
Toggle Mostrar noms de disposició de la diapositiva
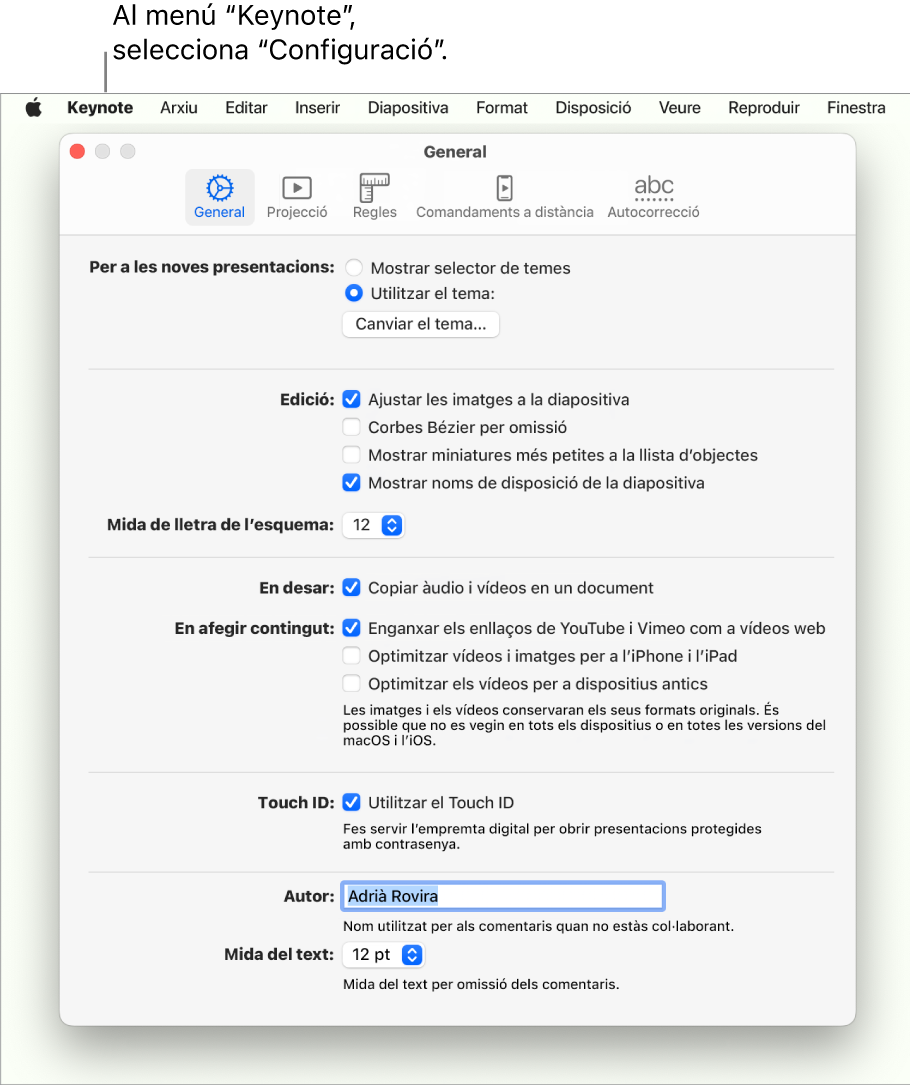pos(352,482)
